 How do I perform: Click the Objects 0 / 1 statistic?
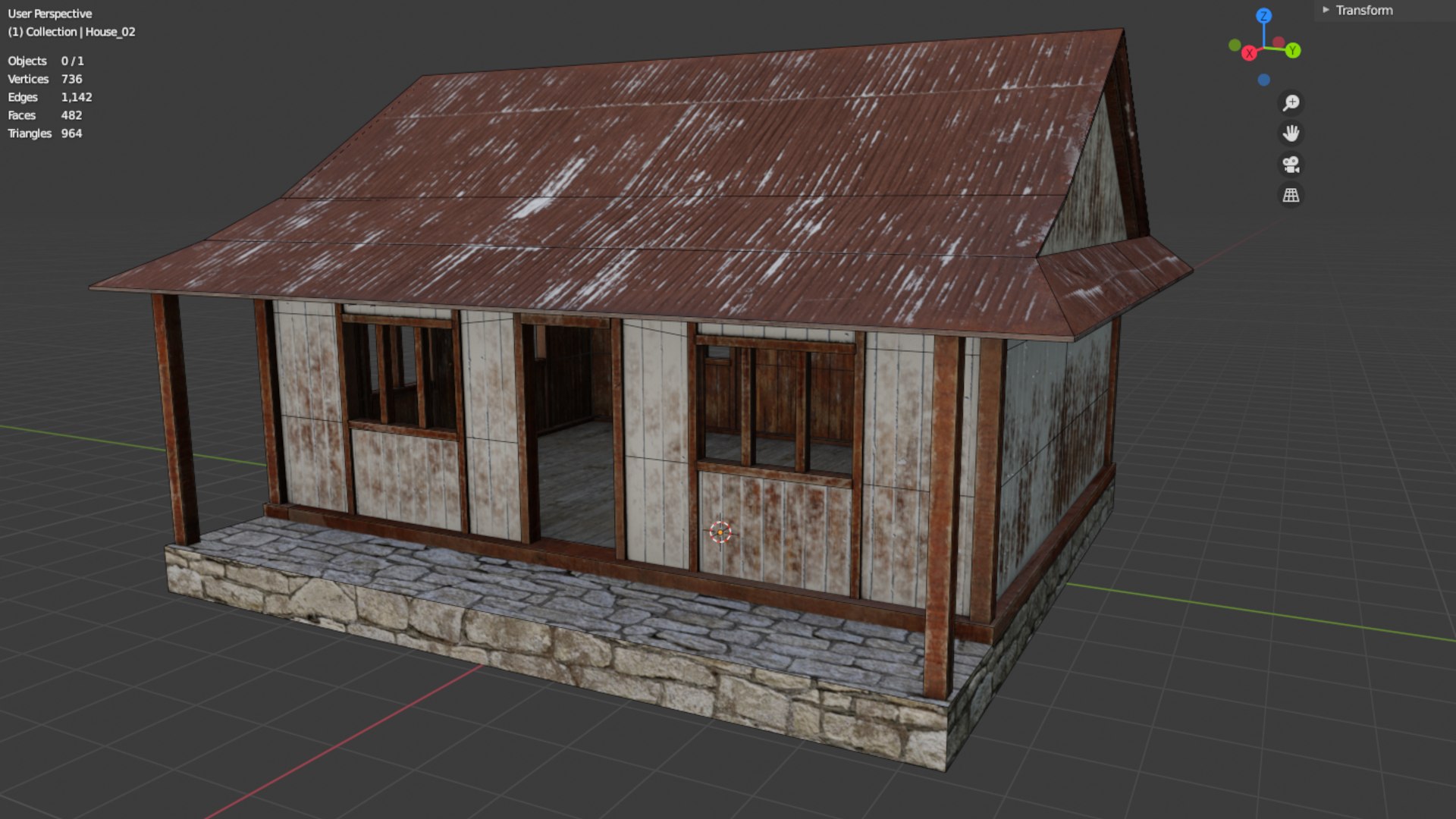46,61
